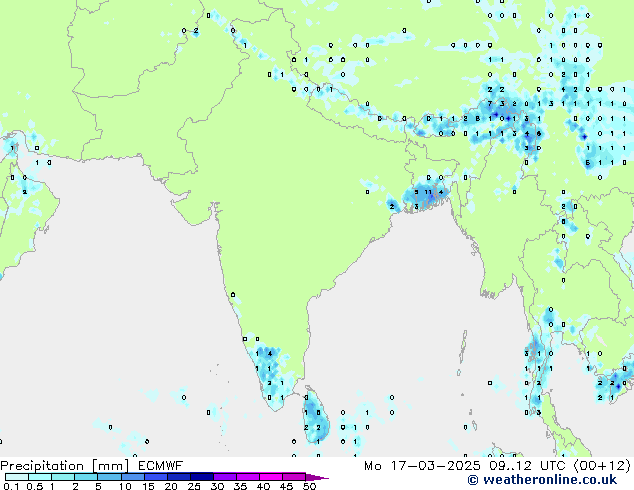Click the 1–2 mm legend color swatch
Viewport: 634px width, 490px height.
(63, 477)
